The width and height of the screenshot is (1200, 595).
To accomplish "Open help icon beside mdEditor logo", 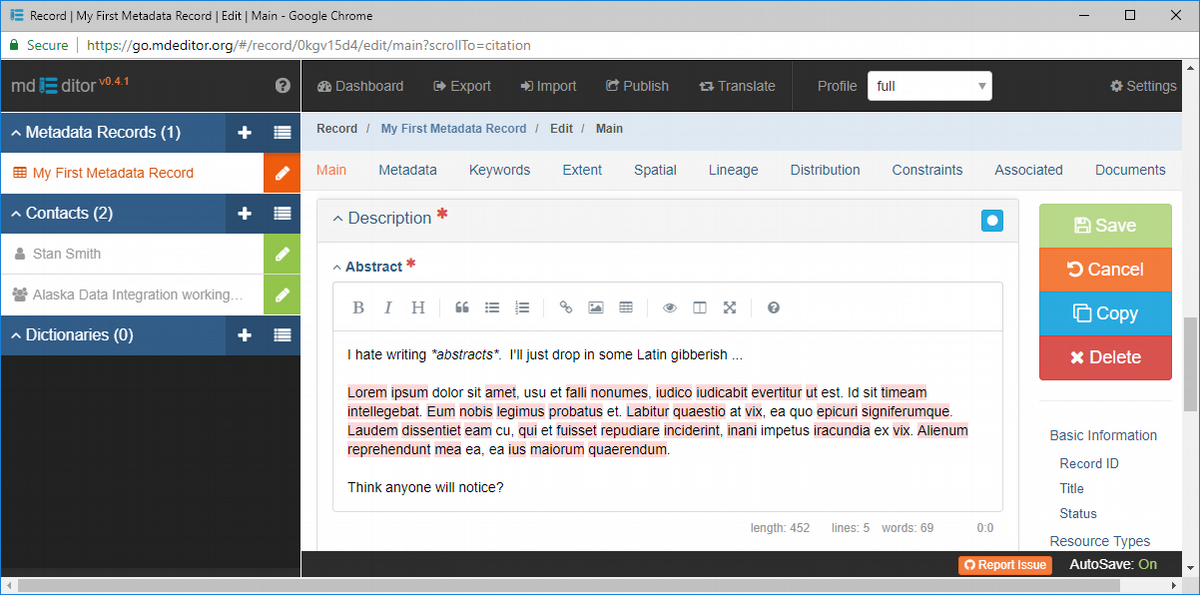I will (x=283, y=86).
